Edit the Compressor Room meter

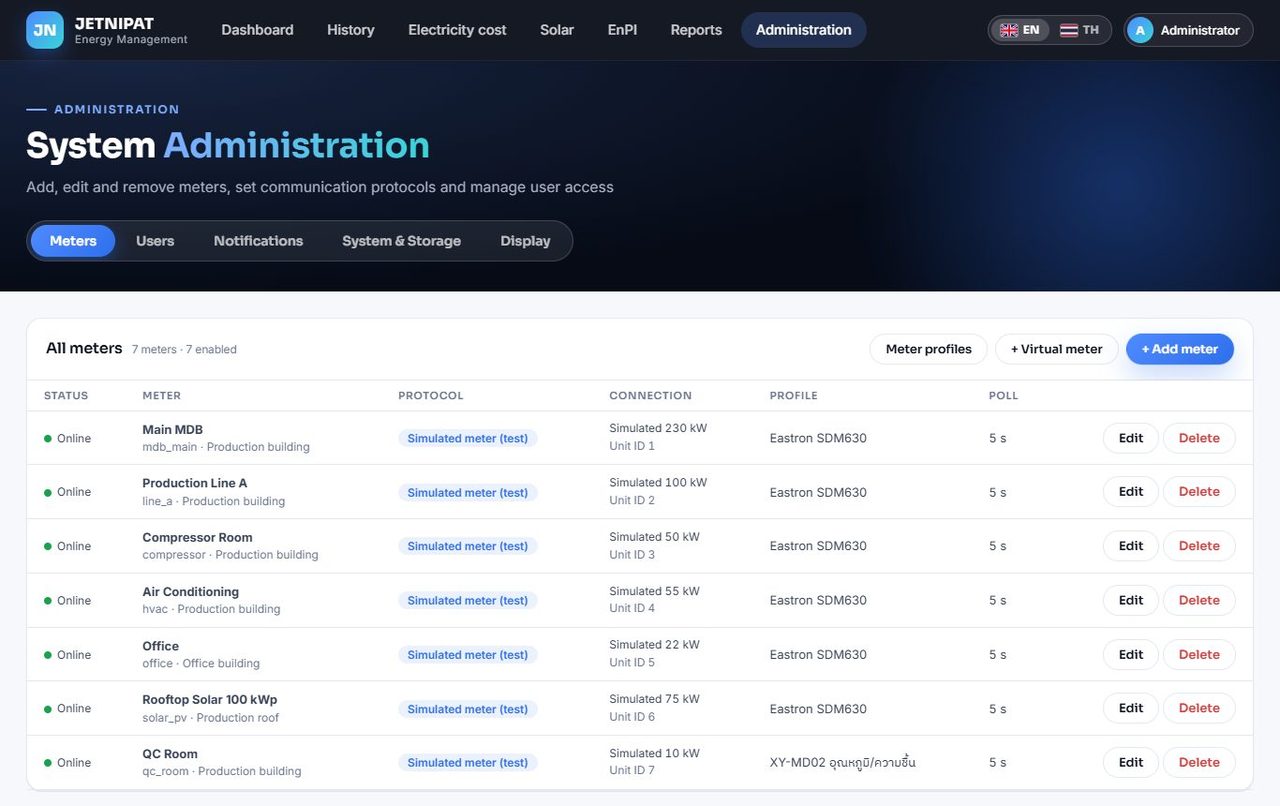(1131, 546)
